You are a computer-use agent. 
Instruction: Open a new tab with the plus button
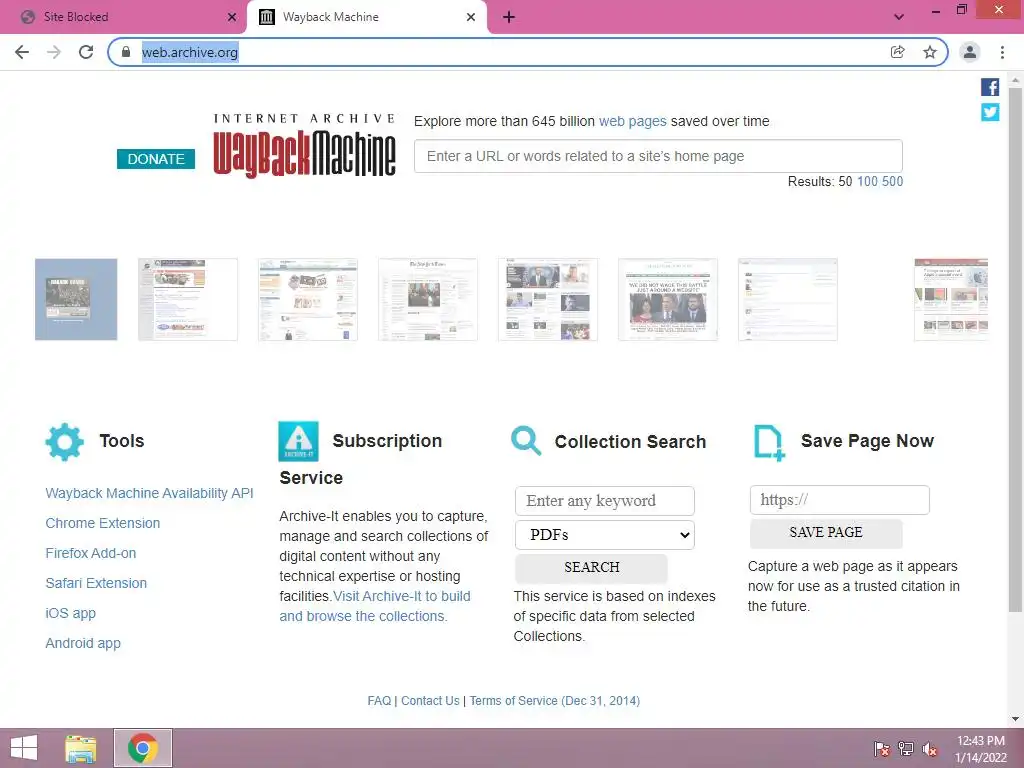pyautogui.click(x=509, y=17)
